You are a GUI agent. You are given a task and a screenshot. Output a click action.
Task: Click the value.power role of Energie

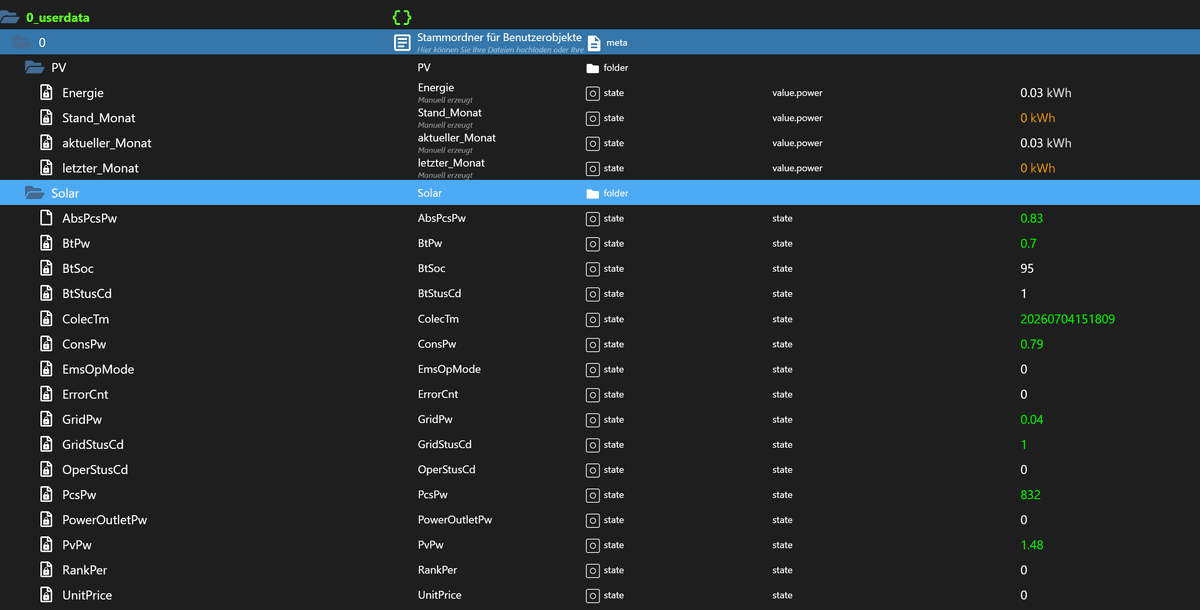[x=797, y=93]
